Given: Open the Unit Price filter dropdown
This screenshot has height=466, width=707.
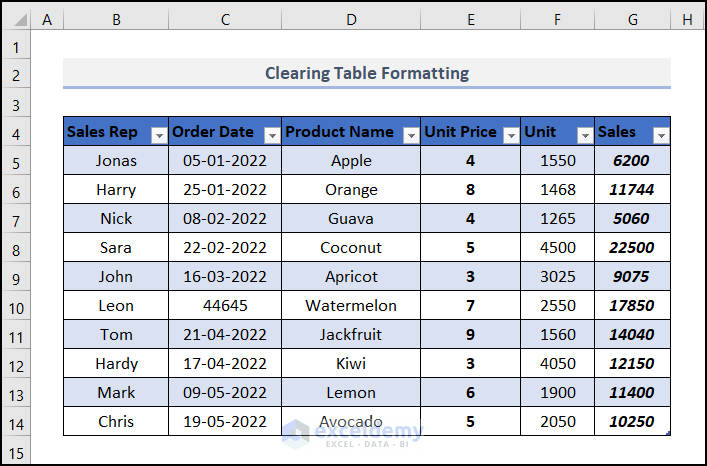Looking at the screenshot, I should (510, 134).
